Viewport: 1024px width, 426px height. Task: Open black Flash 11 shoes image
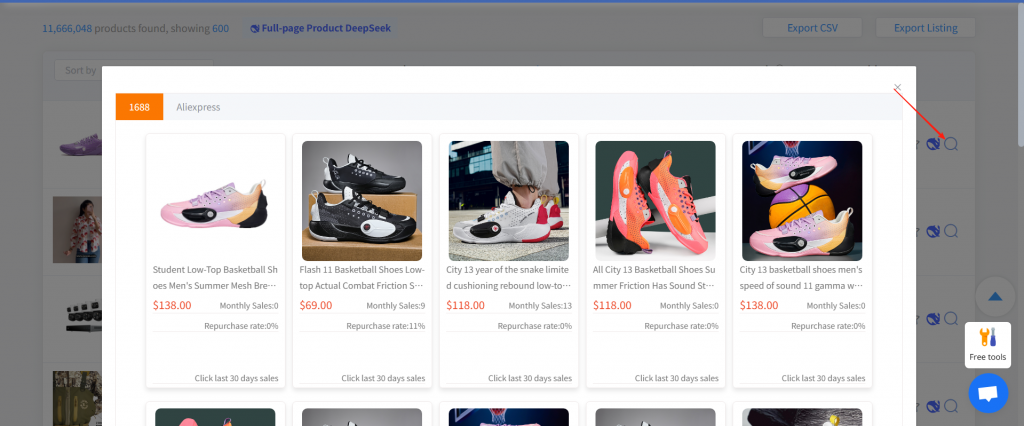362,201
